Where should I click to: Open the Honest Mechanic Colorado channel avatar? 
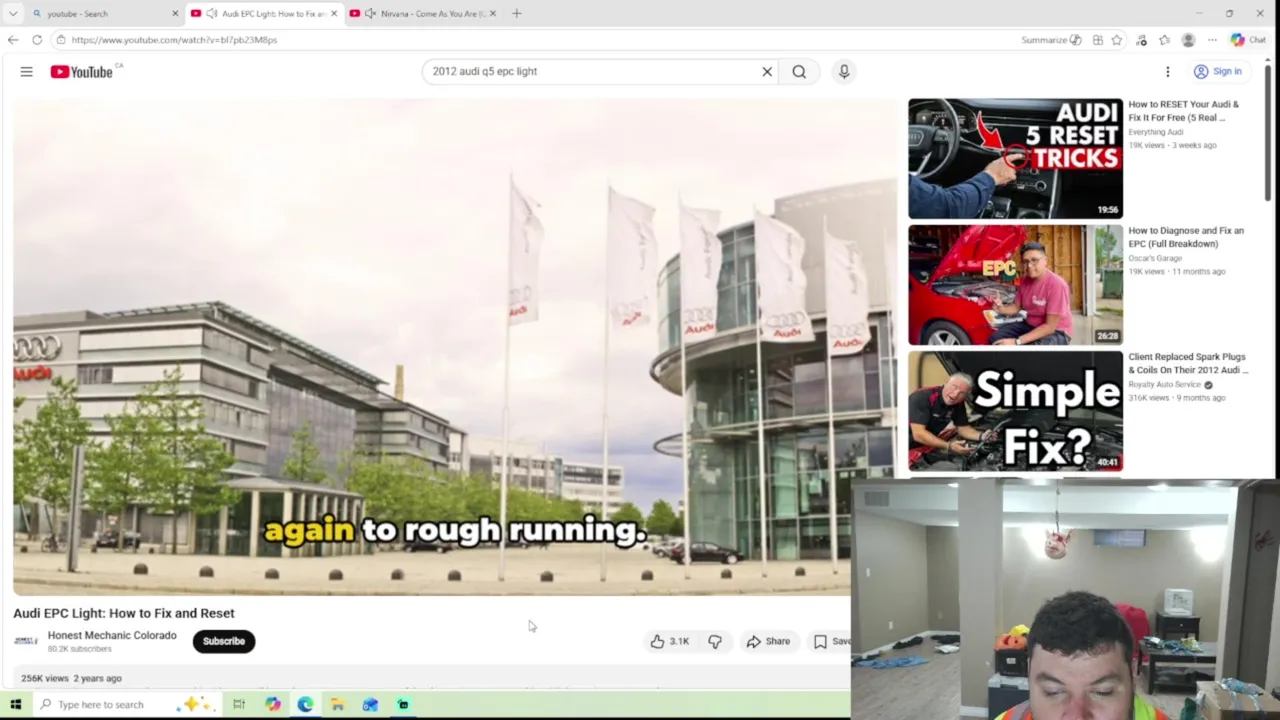pyautogui.click(x=26, y=641)
